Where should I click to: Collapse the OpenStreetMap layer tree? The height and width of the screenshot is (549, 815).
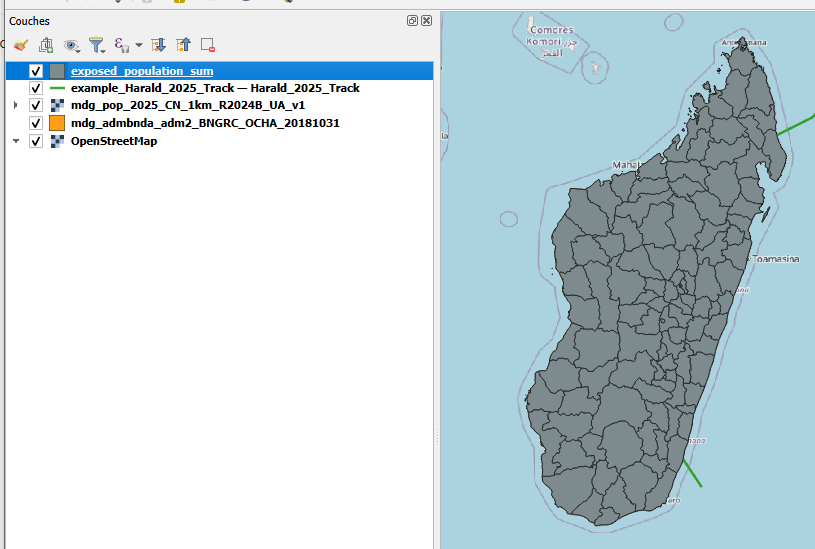point(15,141)
